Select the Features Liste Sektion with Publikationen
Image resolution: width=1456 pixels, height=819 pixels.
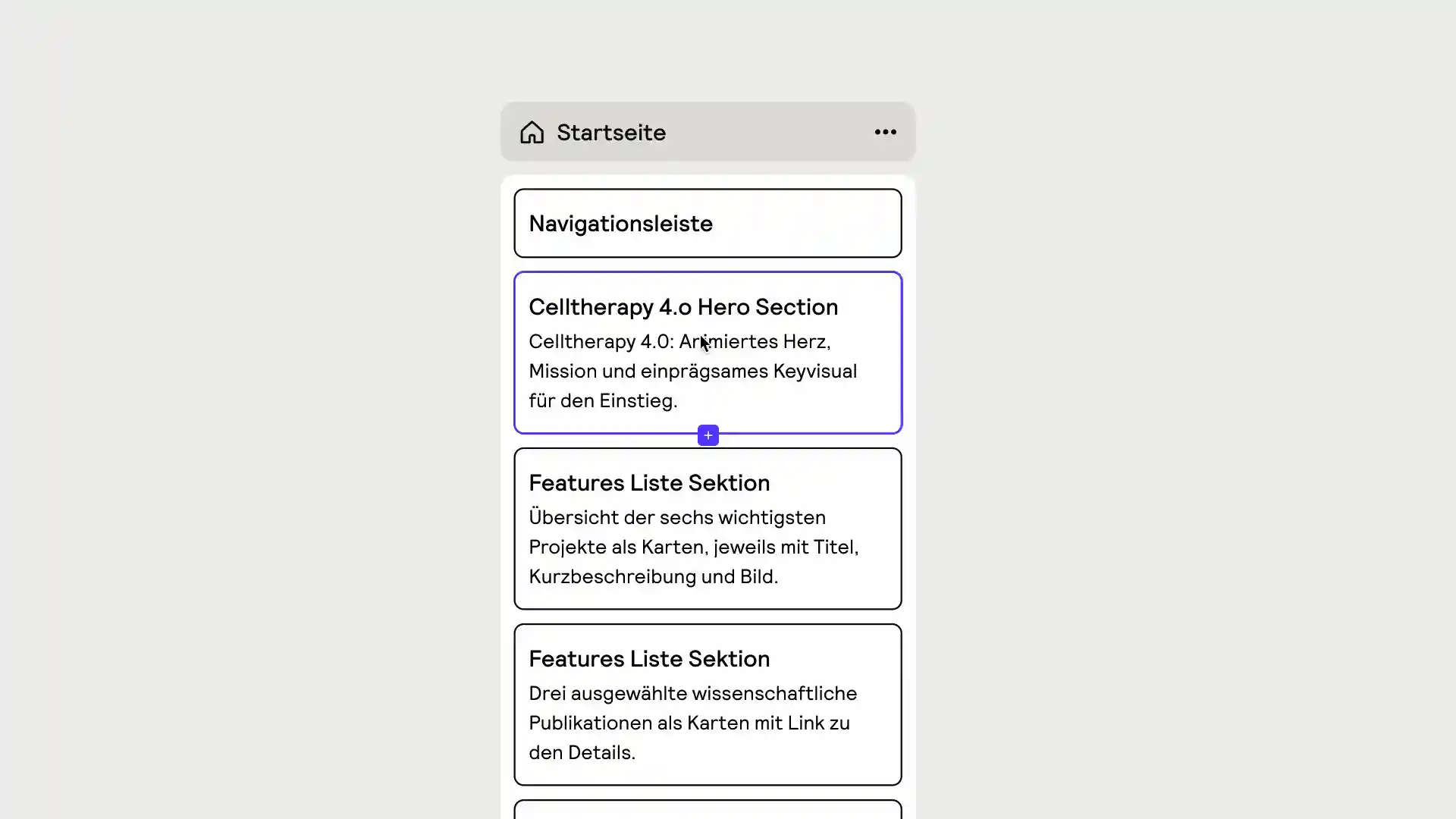pyautogui.click(x=707, y=704)
